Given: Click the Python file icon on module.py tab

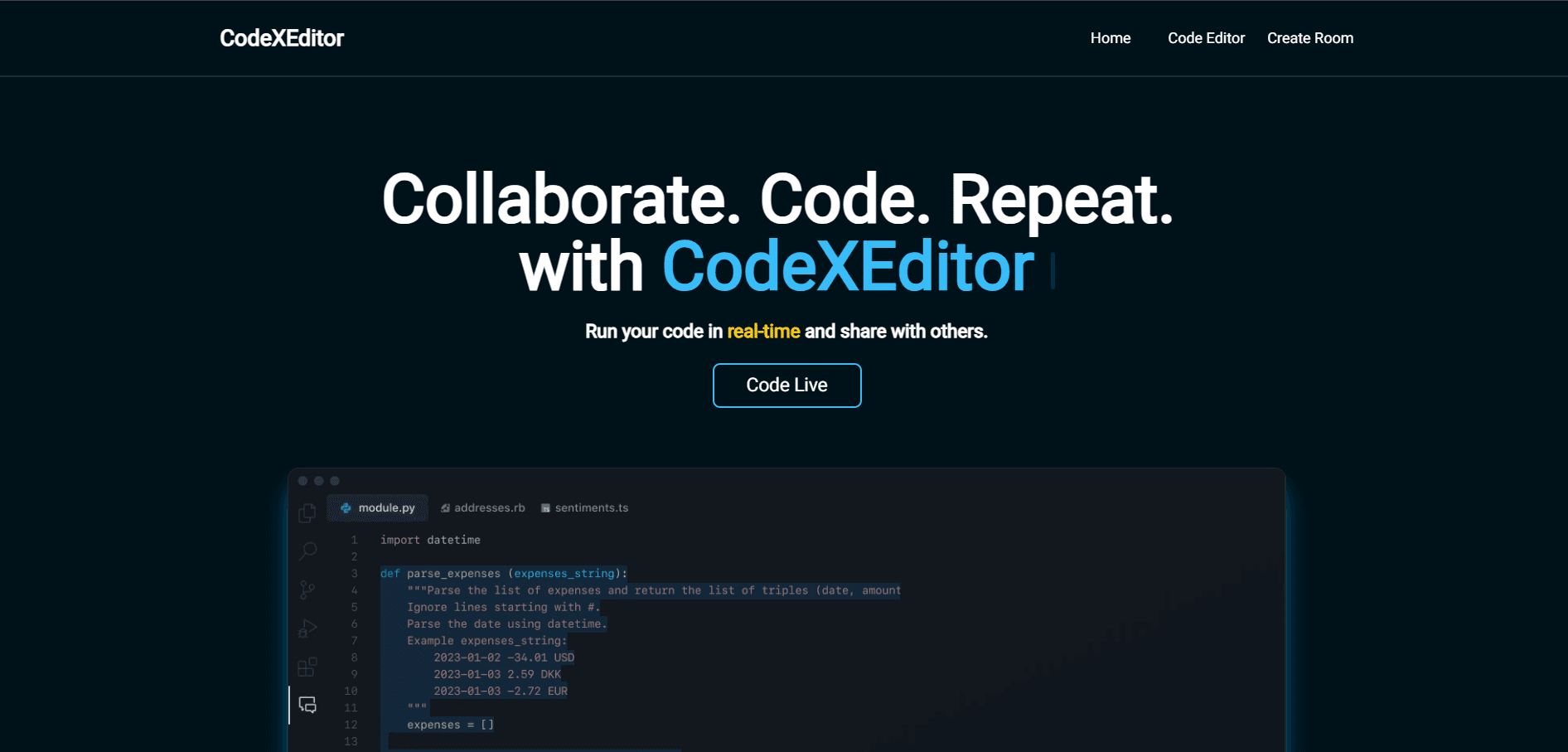Looking at the screenshot, I should (x=346, y=508).
